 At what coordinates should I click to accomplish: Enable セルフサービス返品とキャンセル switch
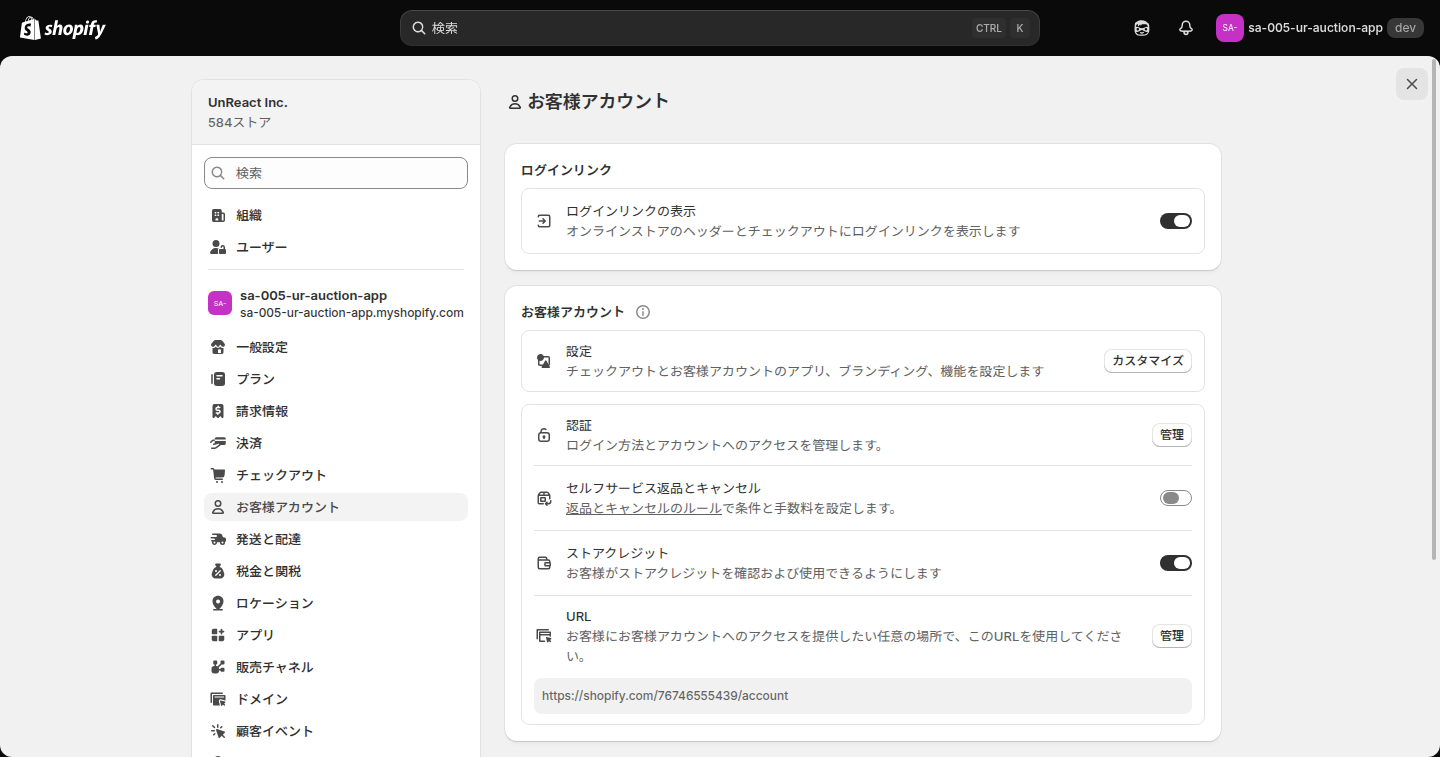1176,498
